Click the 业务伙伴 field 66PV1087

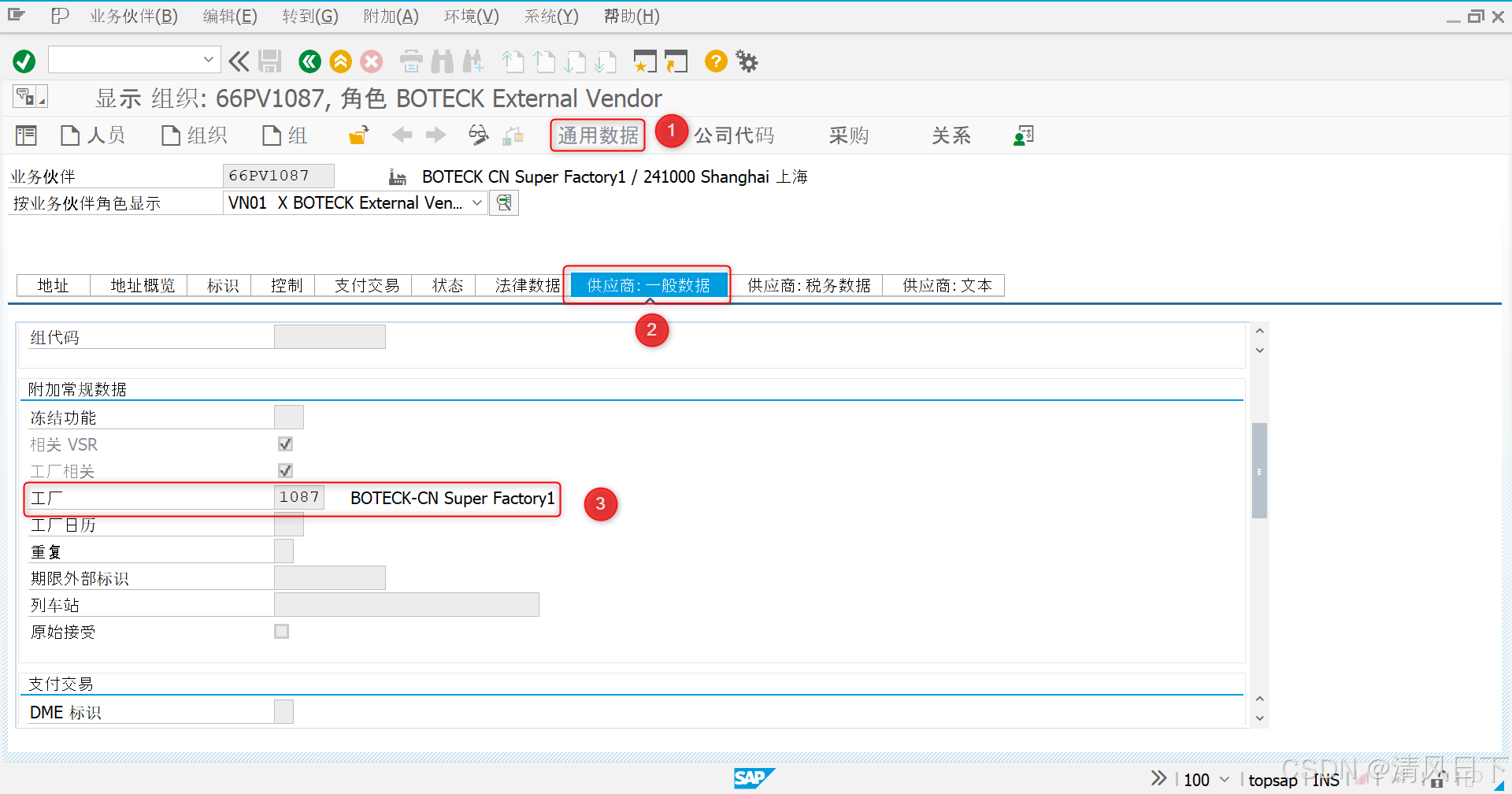pos(279,176)
